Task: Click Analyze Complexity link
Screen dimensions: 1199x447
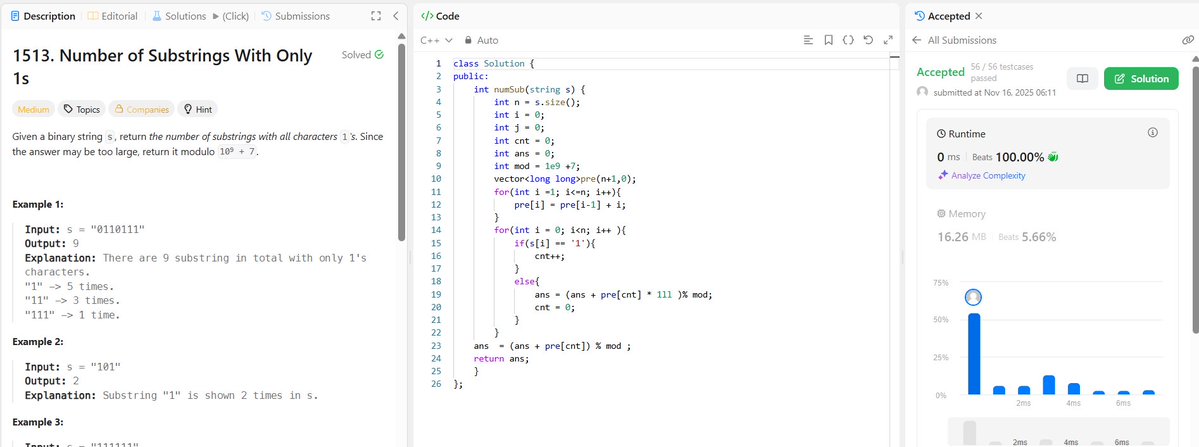Action: pos(982,176)
